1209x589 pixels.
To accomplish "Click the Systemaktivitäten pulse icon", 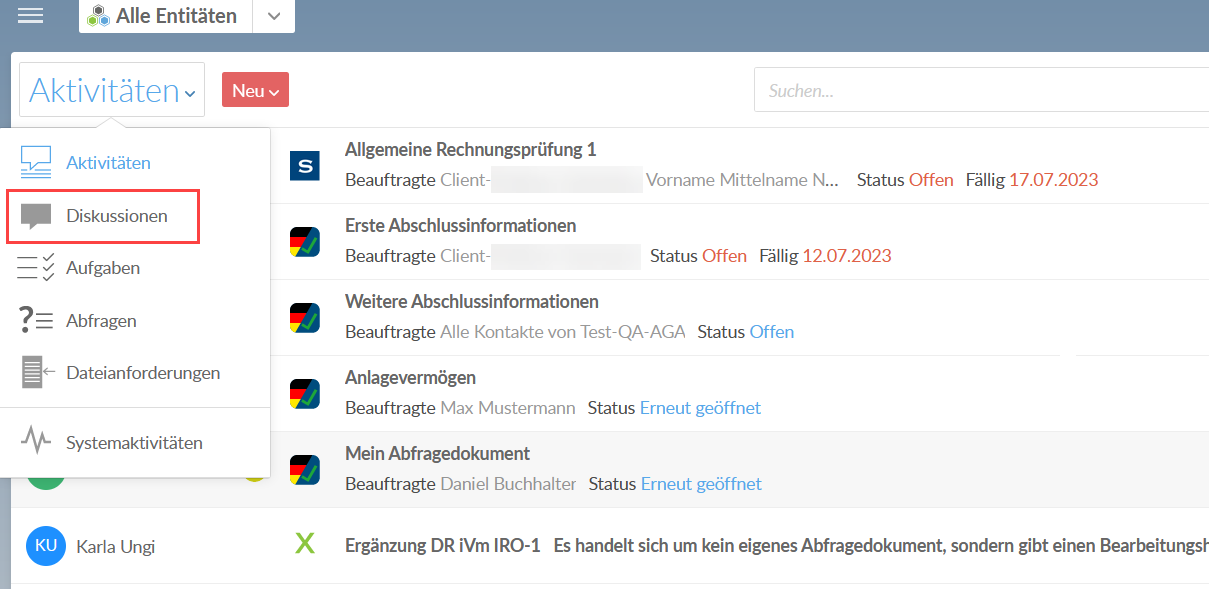I will [36, 441].
